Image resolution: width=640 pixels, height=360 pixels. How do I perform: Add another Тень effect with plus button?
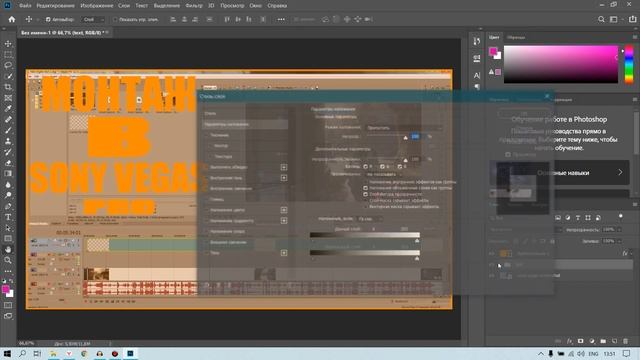pyautogui.click(x=284, y=253)
